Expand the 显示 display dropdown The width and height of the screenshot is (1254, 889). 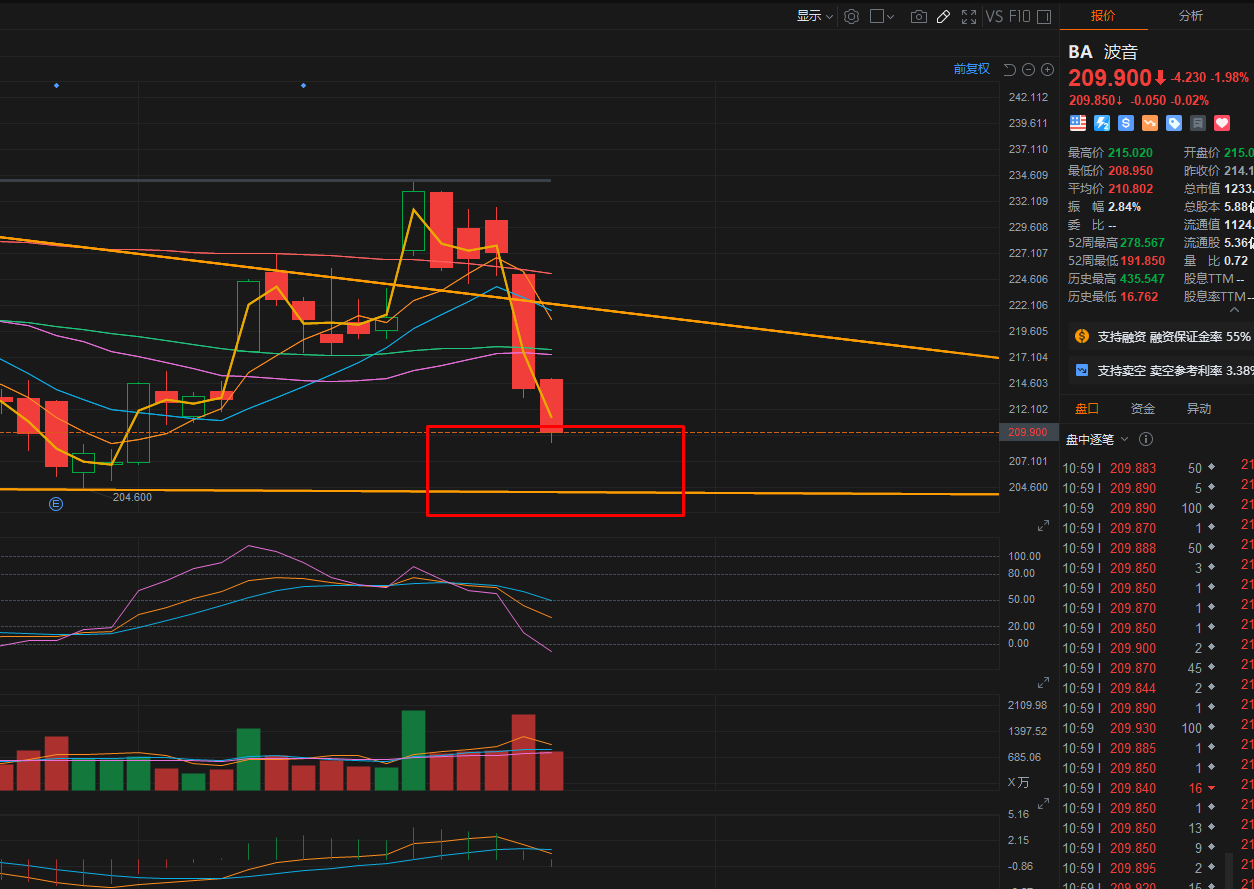(815, 16)
